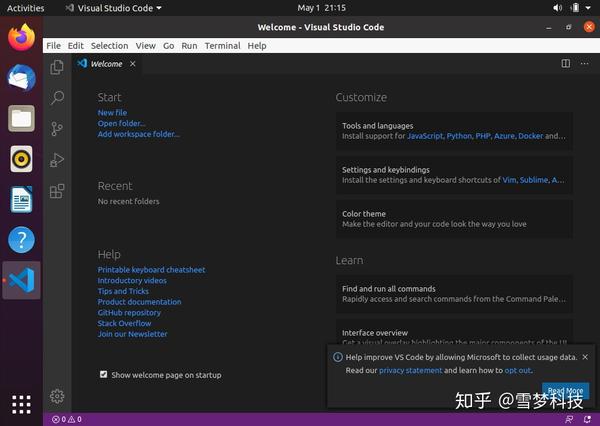Open the battery status indicator
Screen dimensions: 600x426
click(x=575, y=8)
